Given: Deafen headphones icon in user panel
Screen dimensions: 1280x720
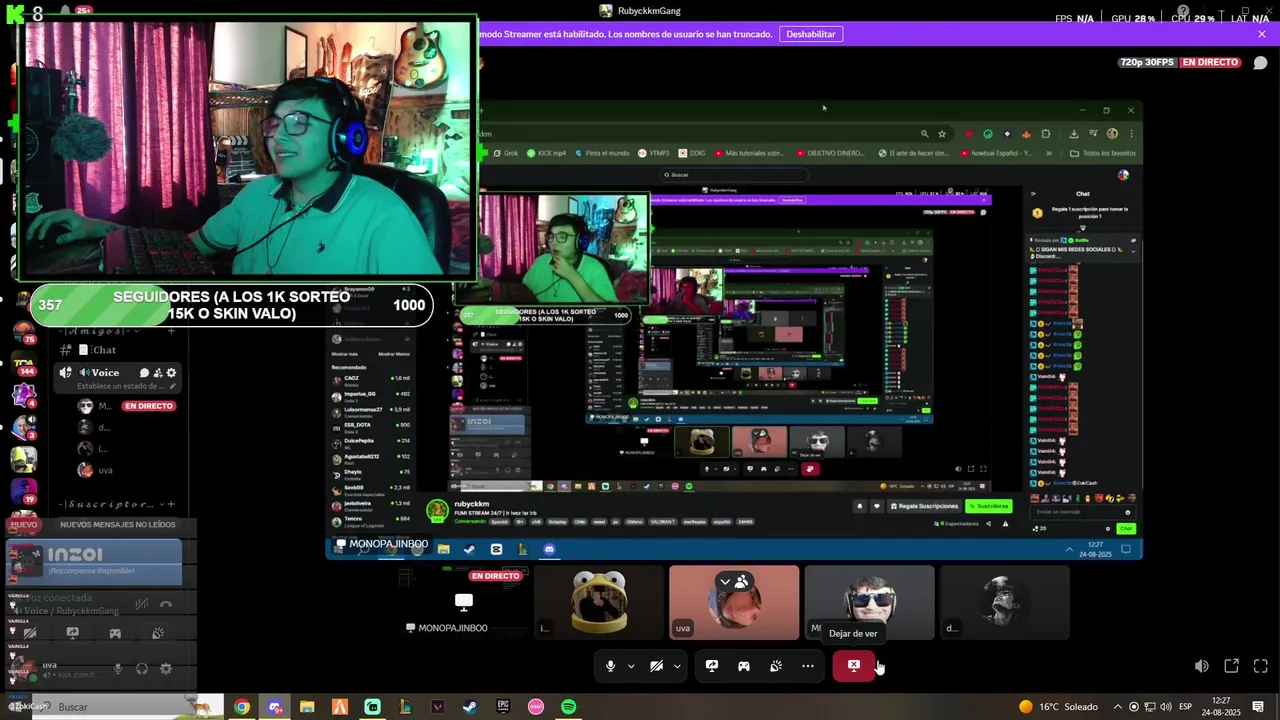Looking at the screenshot, I should [x=142, y=669].
